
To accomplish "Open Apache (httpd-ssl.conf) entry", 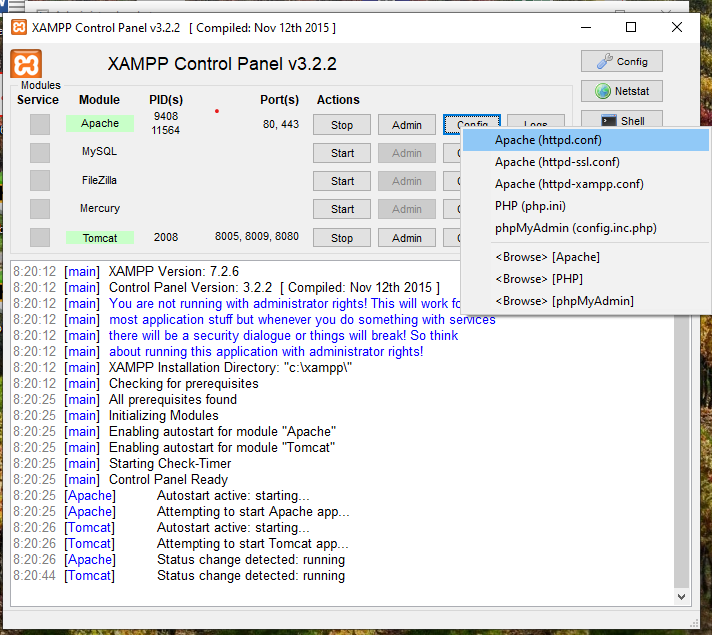I will [x=585, y=162].
